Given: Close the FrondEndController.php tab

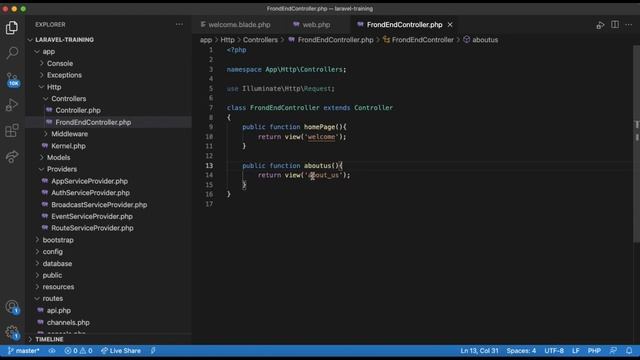Looking at the screenshot, I should [450, 25].
